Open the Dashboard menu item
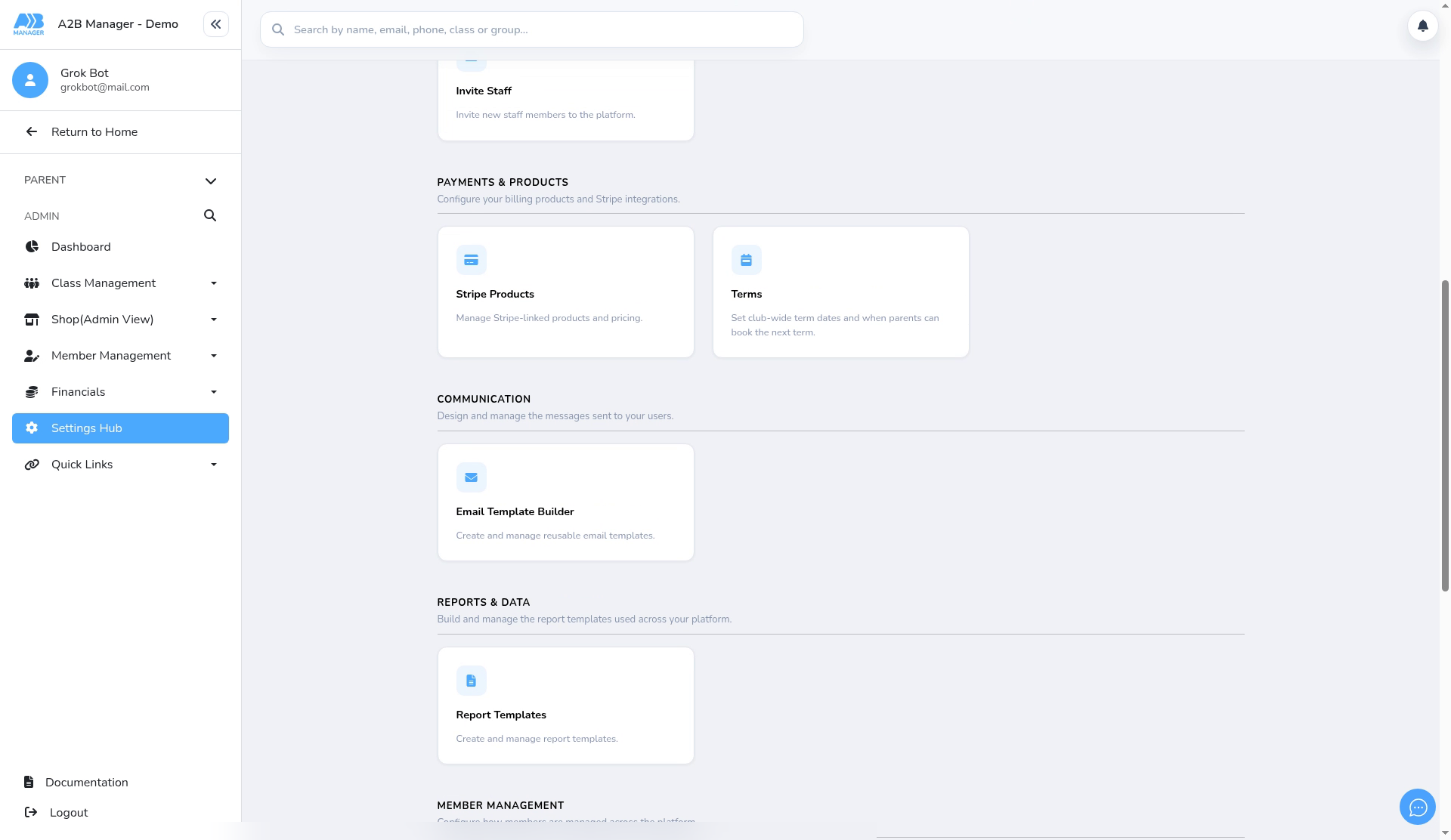This screenshot has width=1451, height=840. point(120,247)
